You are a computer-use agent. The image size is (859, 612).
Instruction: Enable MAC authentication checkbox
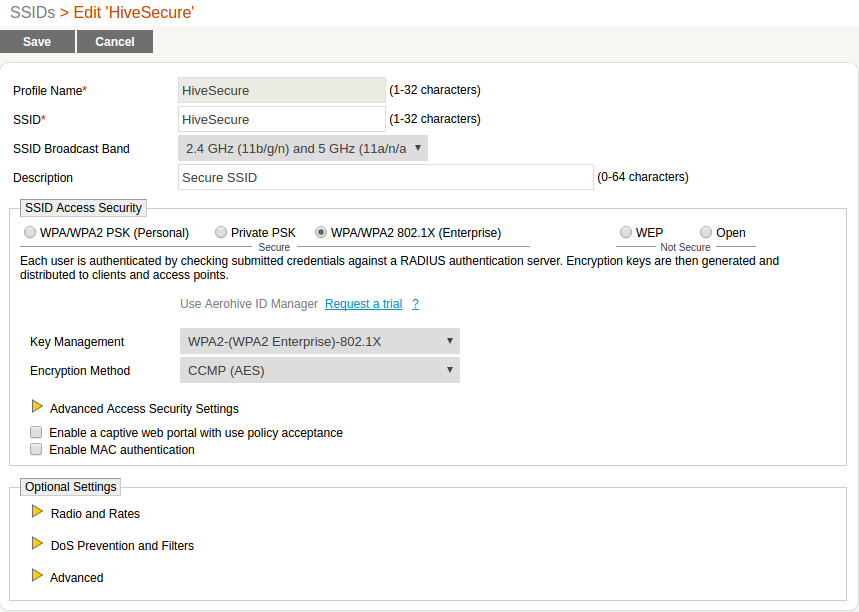tap(36, 450)
